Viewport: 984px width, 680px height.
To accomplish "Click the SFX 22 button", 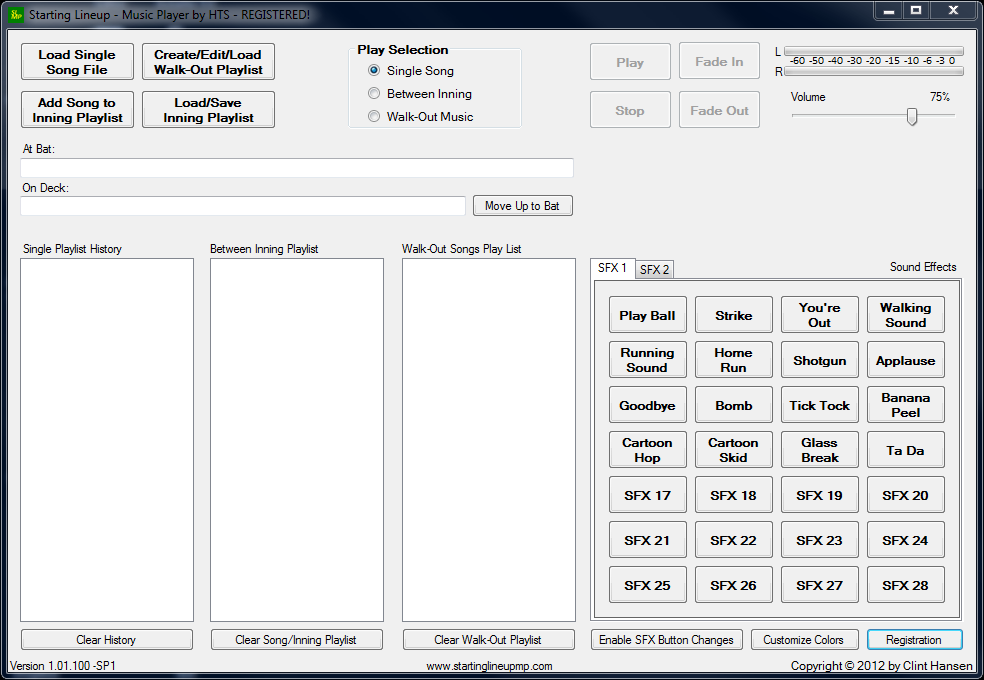I will pyautogui.click(x=734, y=540).
